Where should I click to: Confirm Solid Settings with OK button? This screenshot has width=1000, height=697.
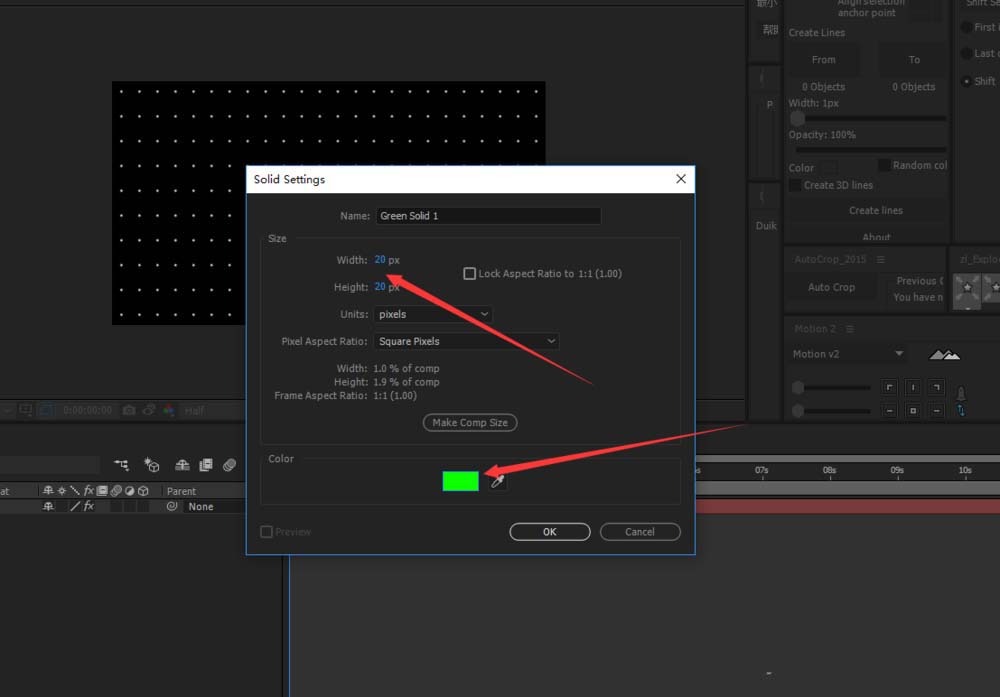pyautogui.click(x=549, y=532)
